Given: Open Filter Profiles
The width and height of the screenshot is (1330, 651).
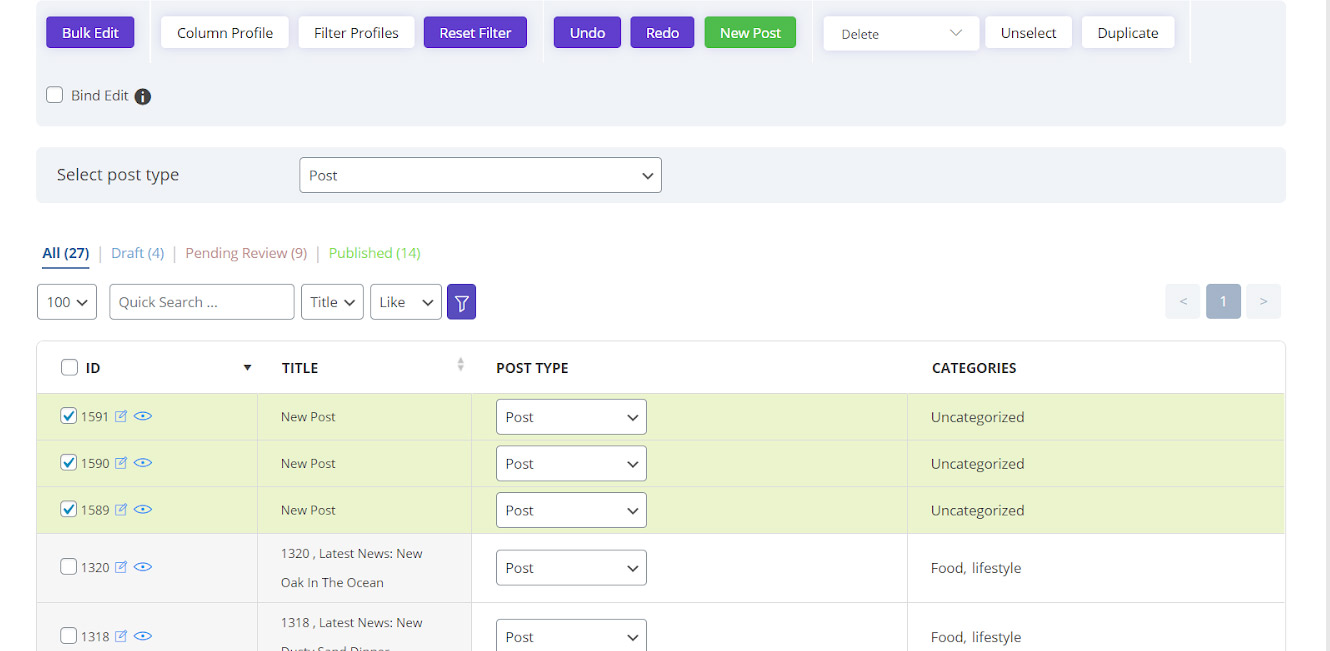Looking at the screenshot, I should point(356,33).
